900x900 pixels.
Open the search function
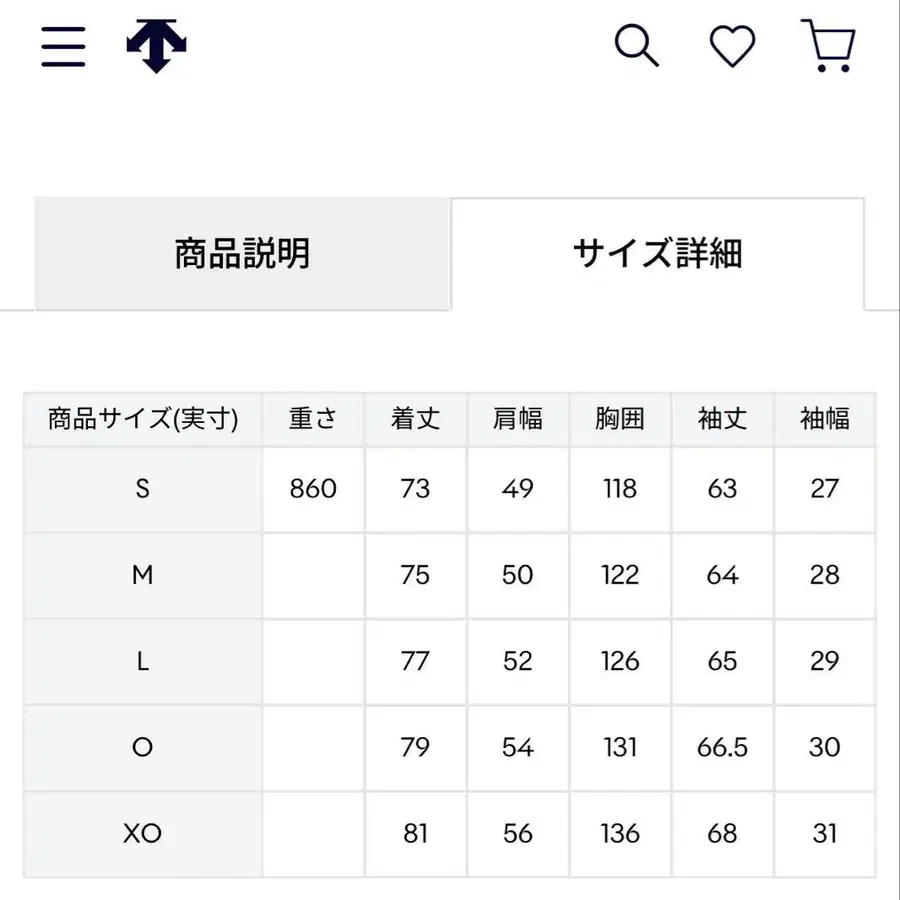point(637,46)
